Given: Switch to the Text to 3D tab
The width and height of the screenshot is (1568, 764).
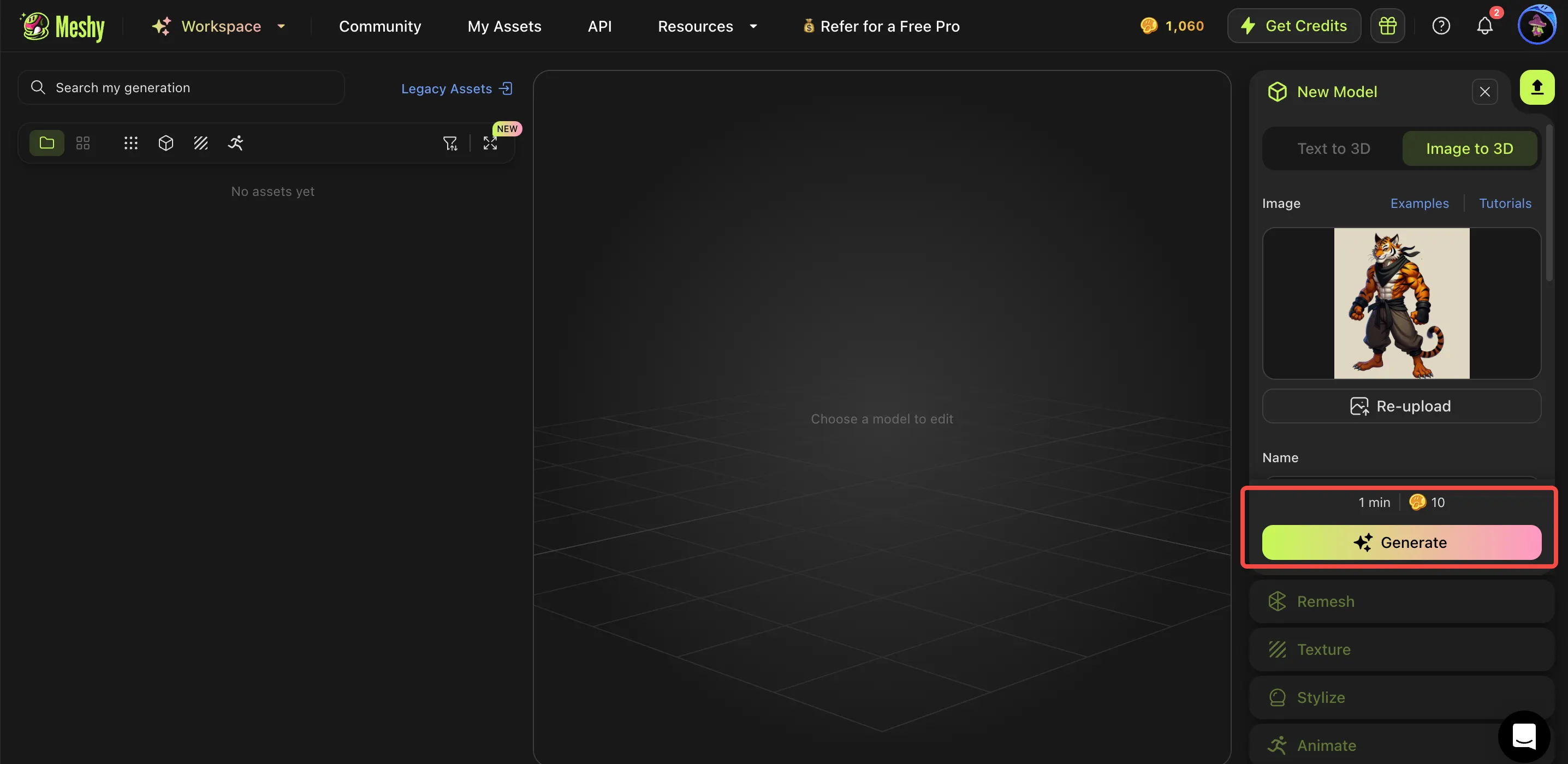Looking at the screenshot, I should (x=1333, y=148).
